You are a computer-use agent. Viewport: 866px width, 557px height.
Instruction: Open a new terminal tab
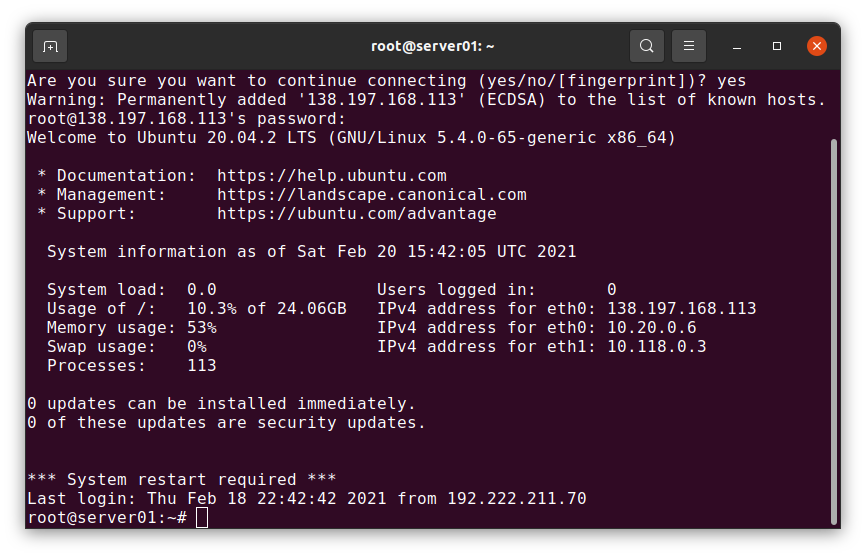tap(50, 46)
